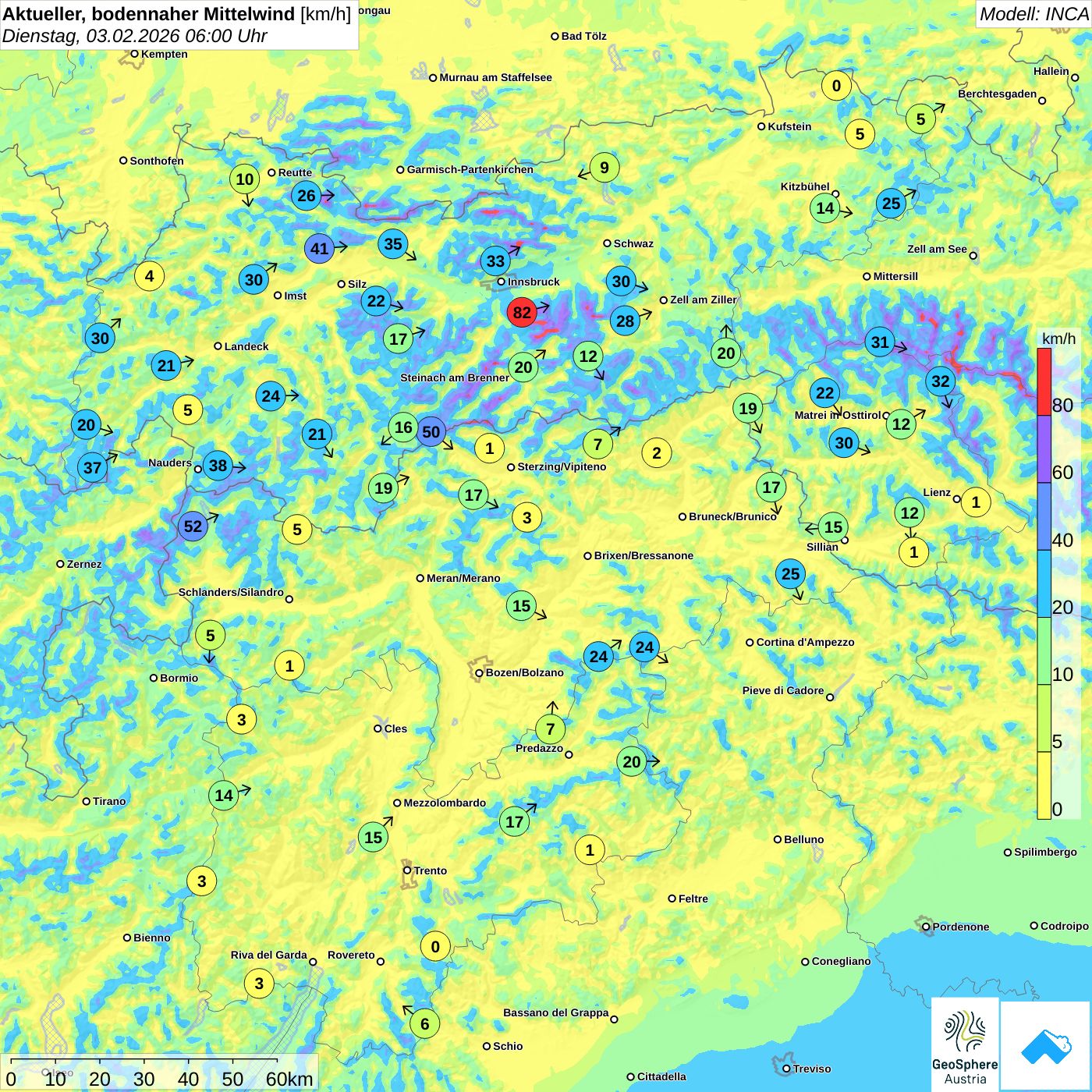Open the 41 km/h station near Reutte
1092x1092 pixels.
[319, 249]
